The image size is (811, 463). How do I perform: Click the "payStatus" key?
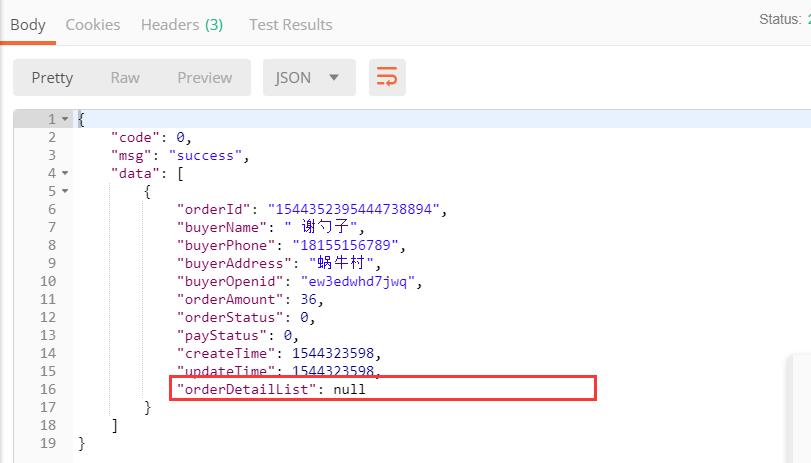click(x=222, y=336)
